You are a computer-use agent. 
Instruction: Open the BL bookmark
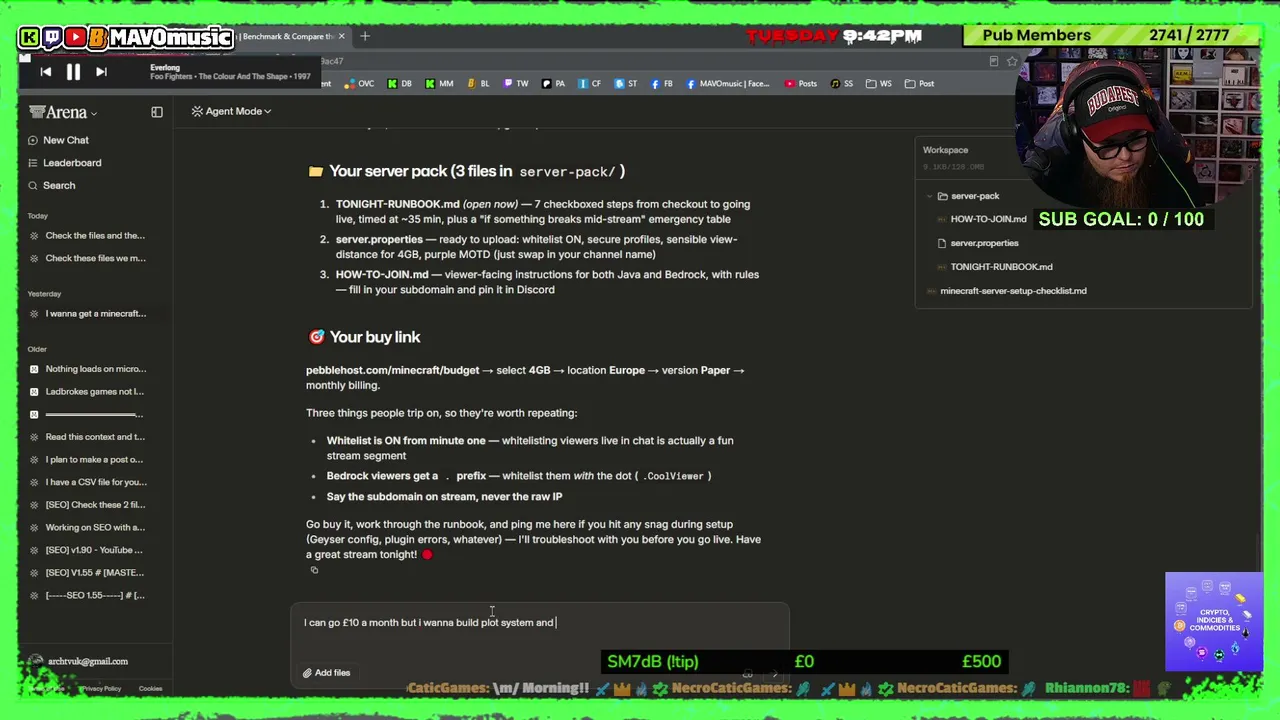click(x=478, y=84)
